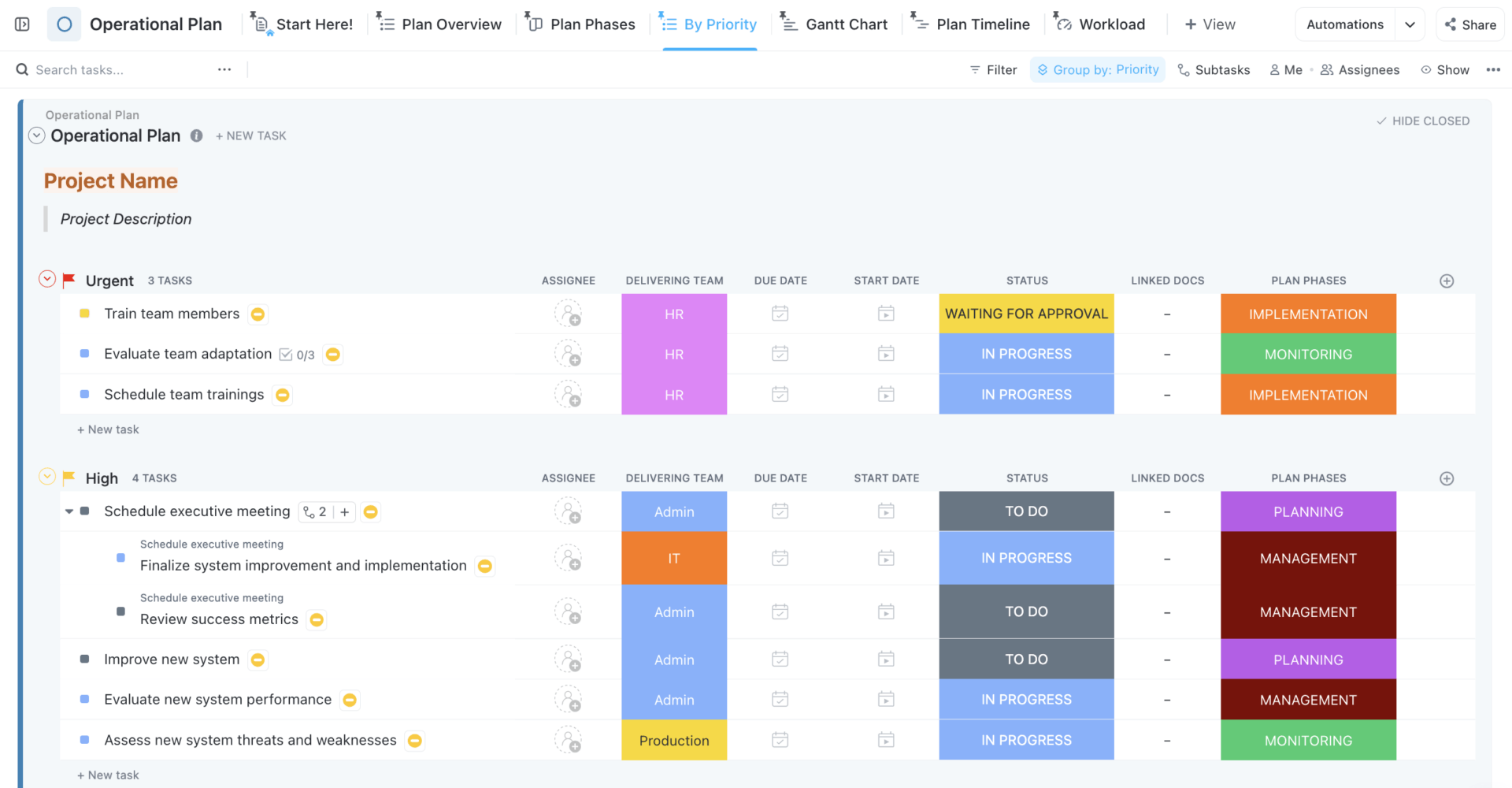
Task: Click the Waiting For Approval status cell
Action: tap(1026, 314)
